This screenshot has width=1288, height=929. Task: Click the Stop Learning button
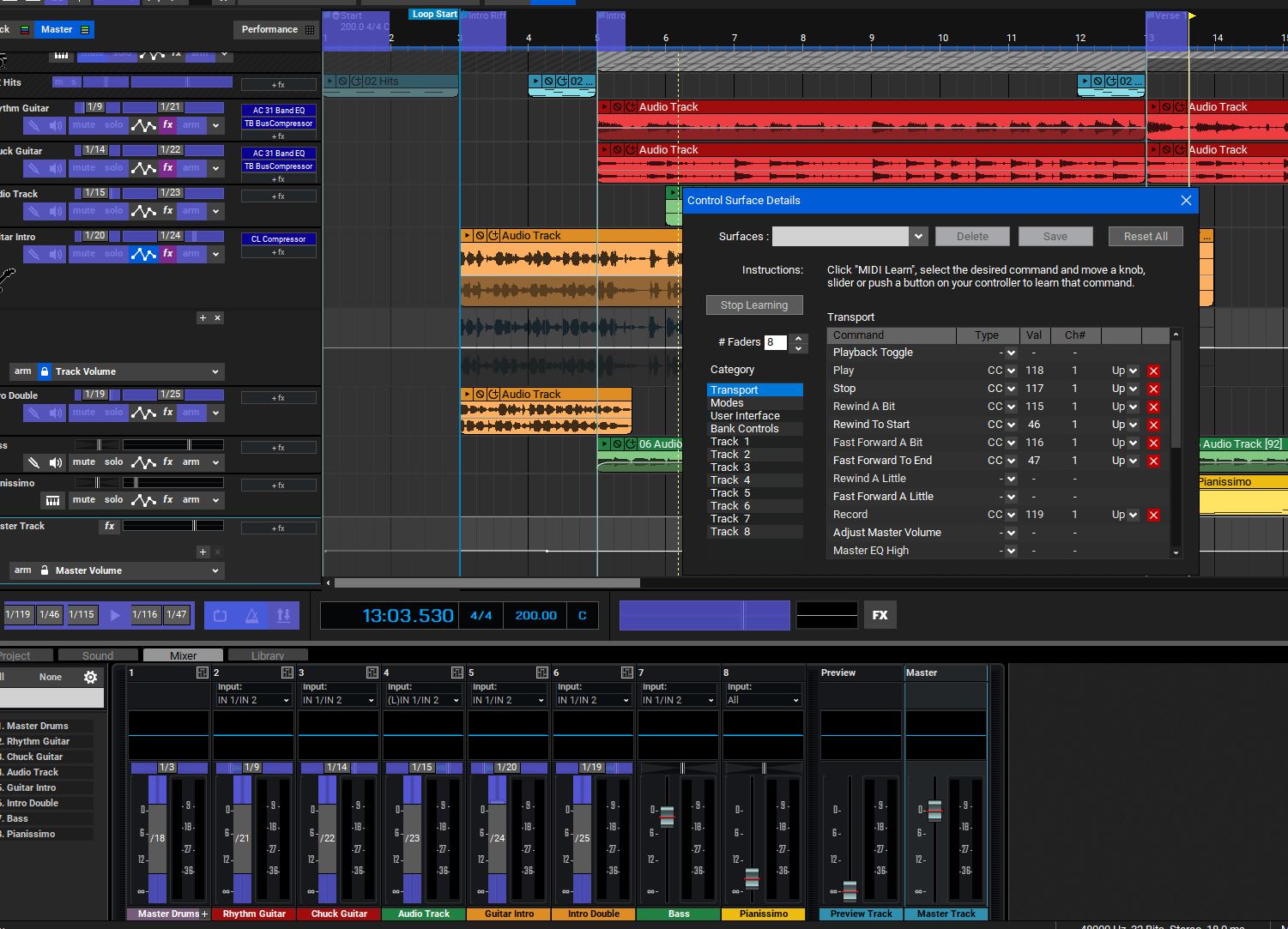click(x=754, y=305)
